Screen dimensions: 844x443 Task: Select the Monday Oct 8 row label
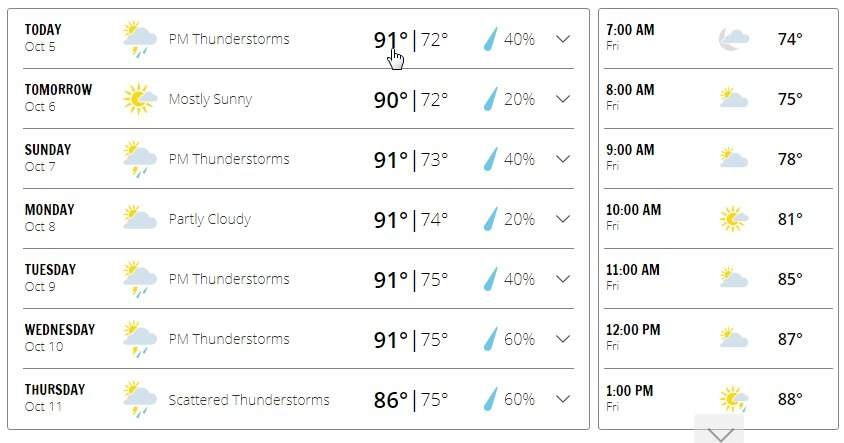click(x=50, y=217)
